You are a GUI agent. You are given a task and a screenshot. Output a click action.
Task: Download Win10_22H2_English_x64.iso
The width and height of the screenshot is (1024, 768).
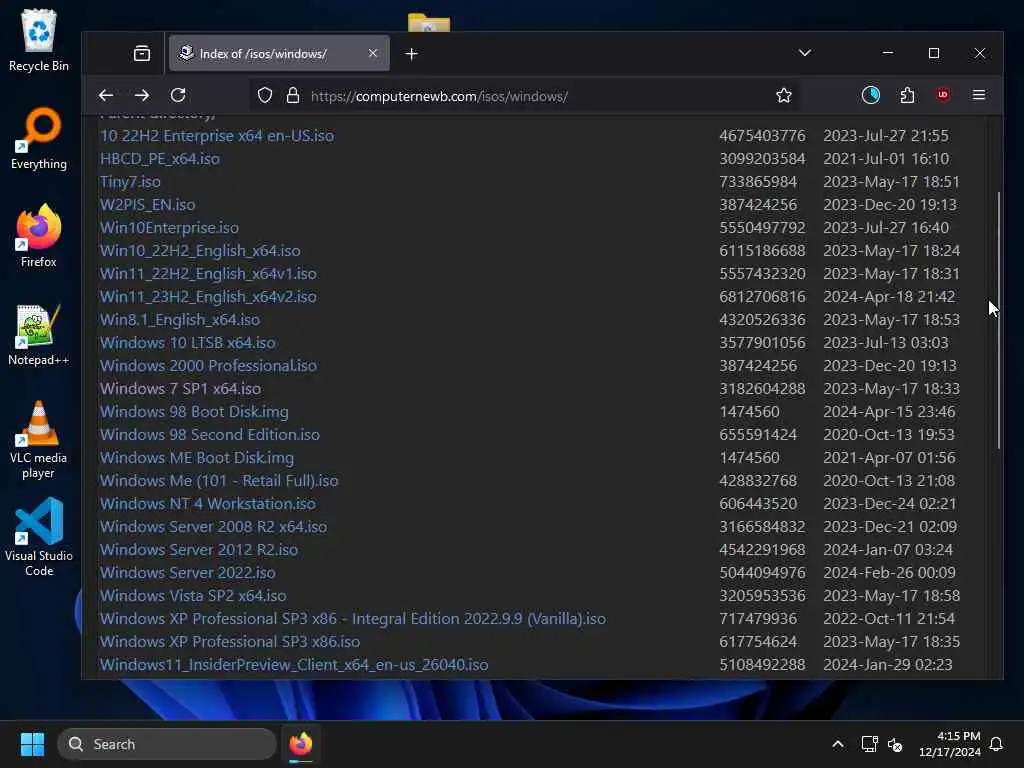200,251
